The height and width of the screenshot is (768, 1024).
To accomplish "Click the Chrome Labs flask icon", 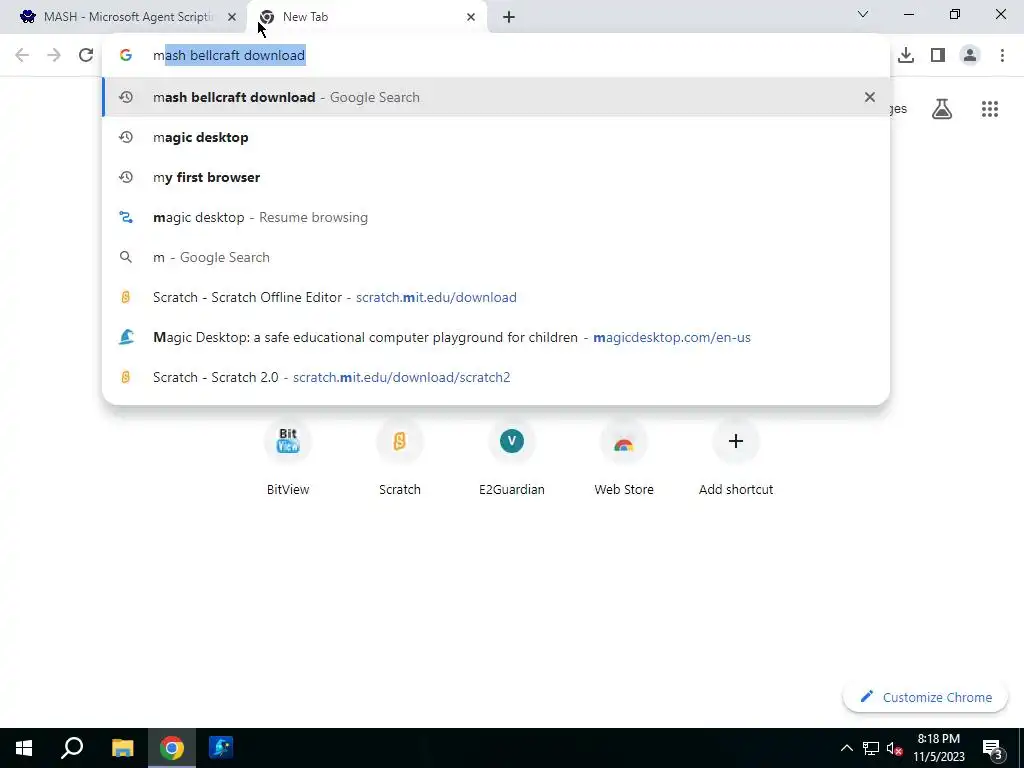I will pos(942,109).
